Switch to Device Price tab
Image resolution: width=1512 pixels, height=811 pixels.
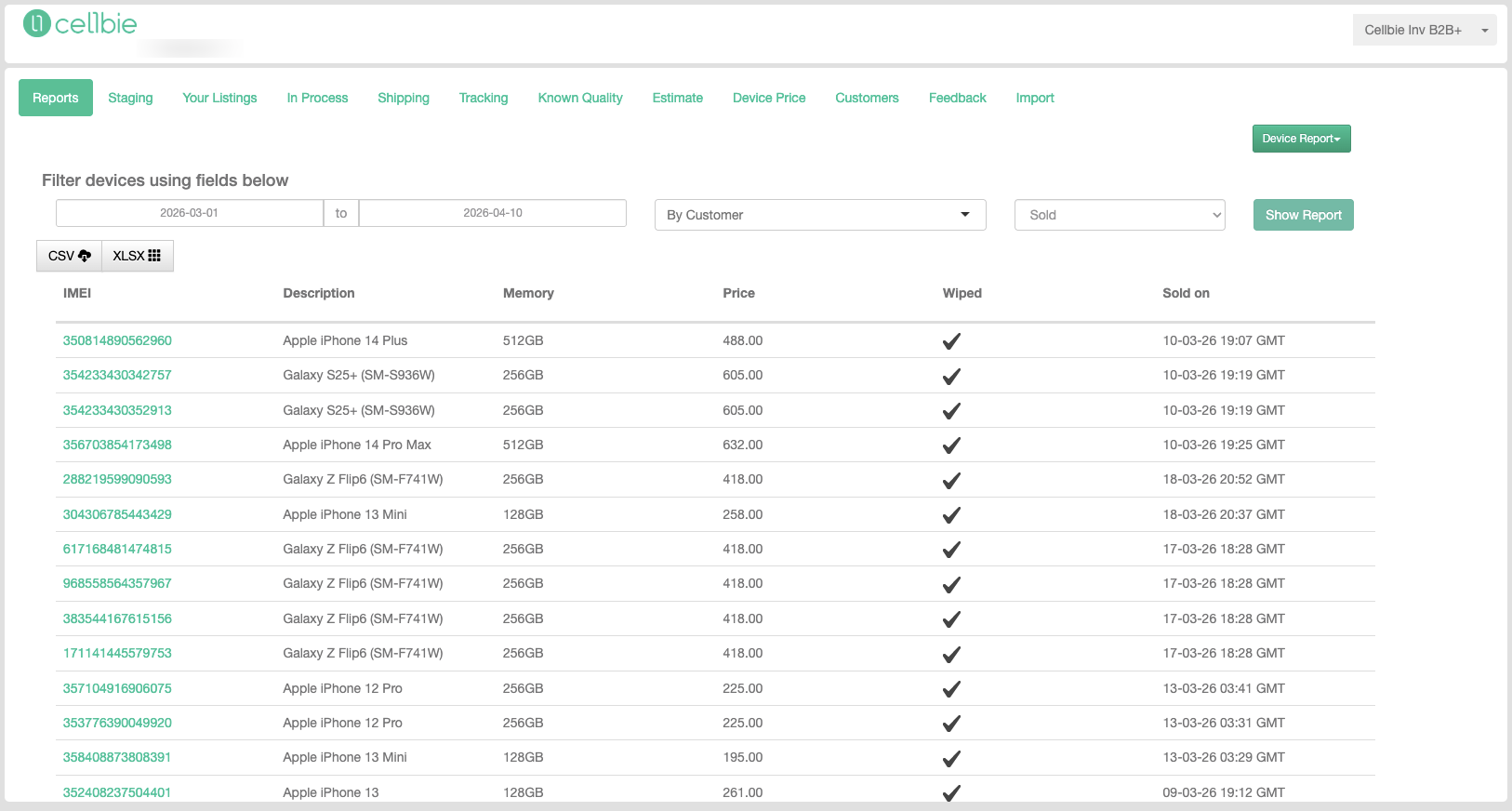tap(769, 98)
